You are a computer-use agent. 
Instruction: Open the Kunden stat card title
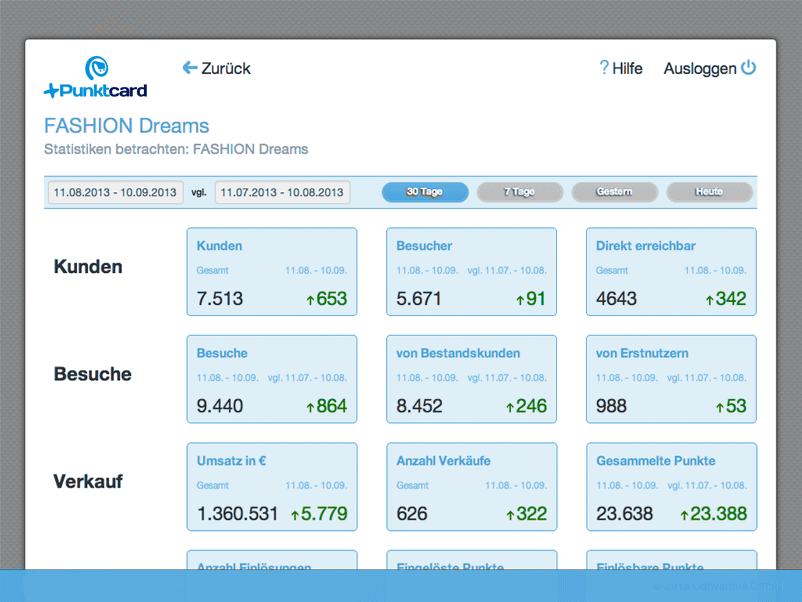219,246
